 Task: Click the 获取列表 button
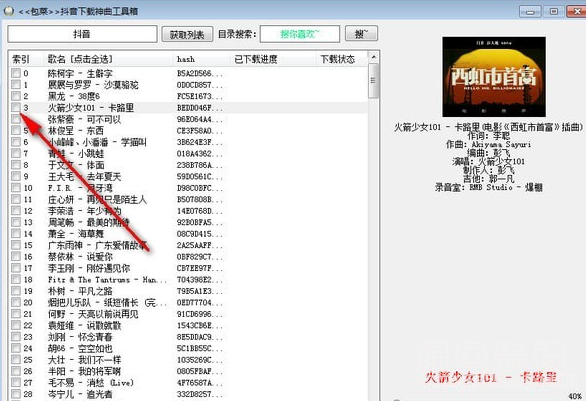187,34
